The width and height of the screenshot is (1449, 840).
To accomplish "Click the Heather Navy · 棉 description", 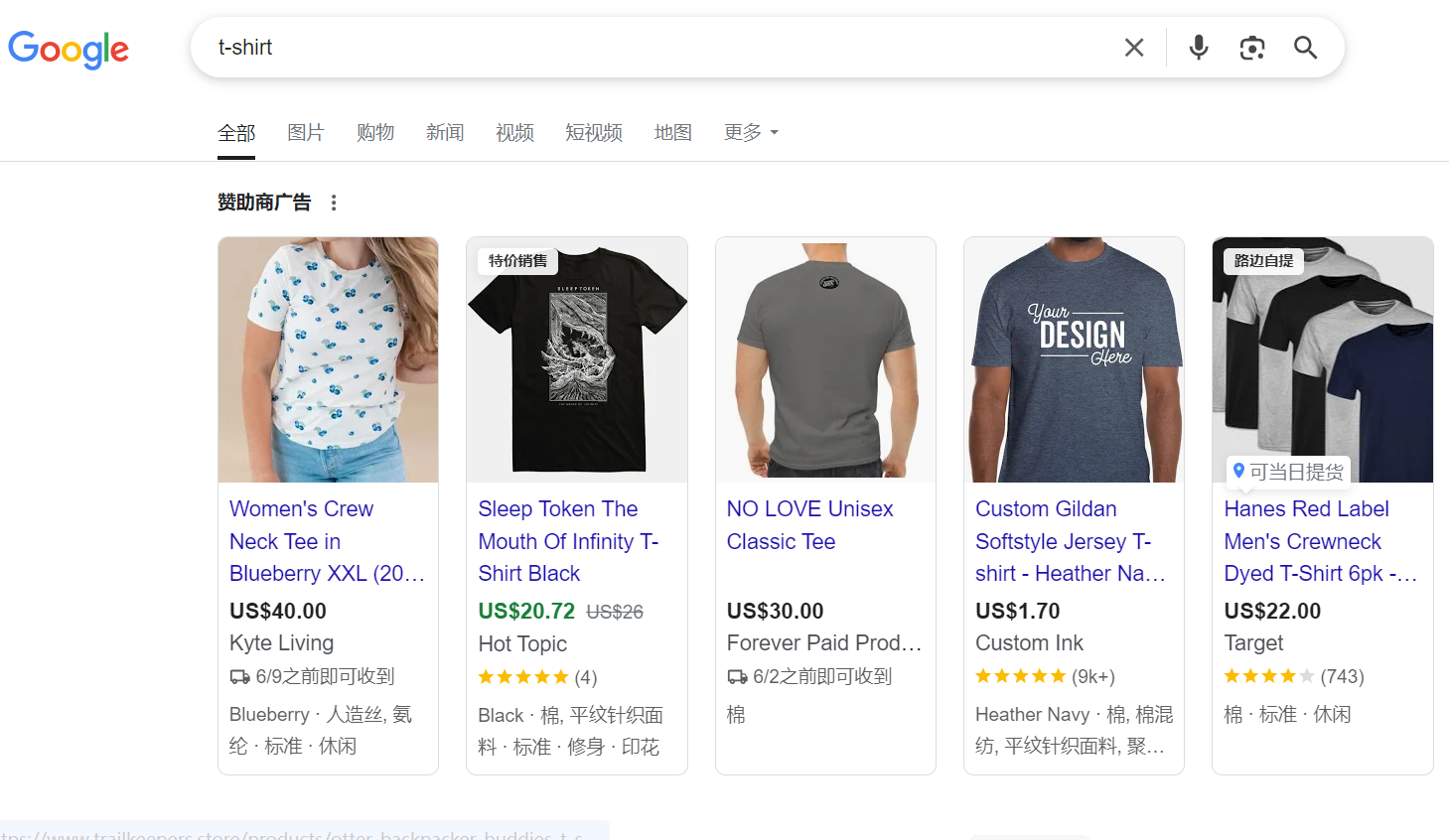I will [x=1074, y=730].
